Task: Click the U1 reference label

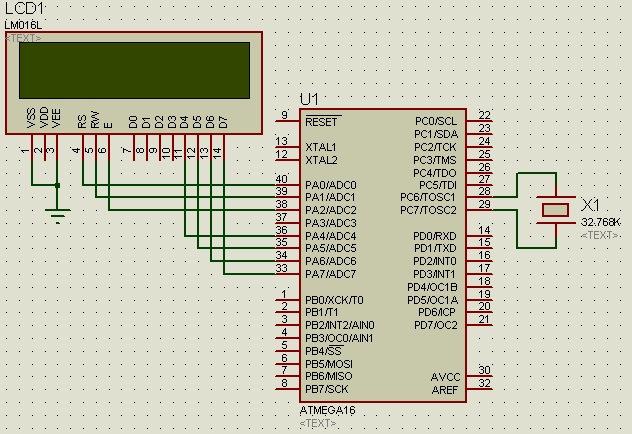Action: pos(309,98)
